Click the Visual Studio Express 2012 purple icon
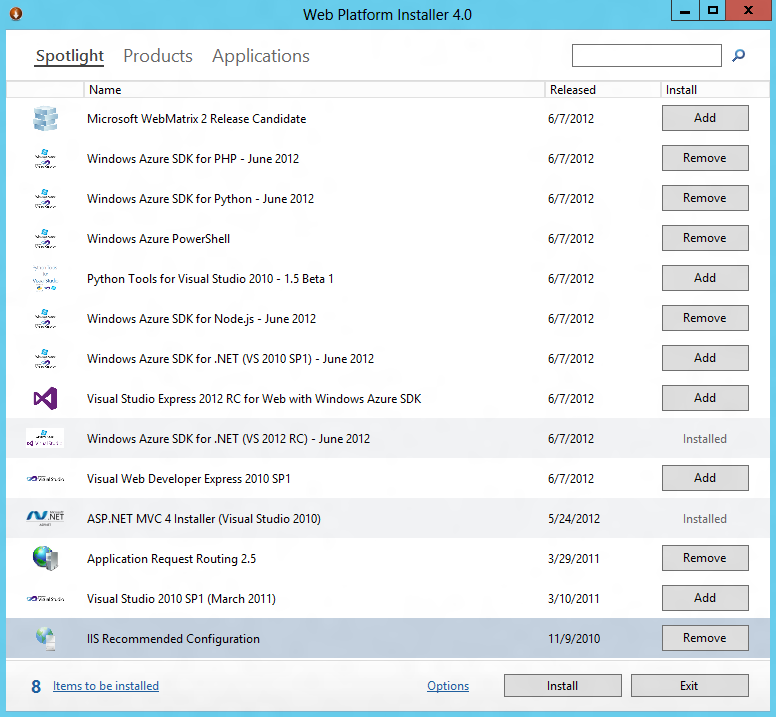This screenshot has height=717, width=776. (x=46, y=399)
